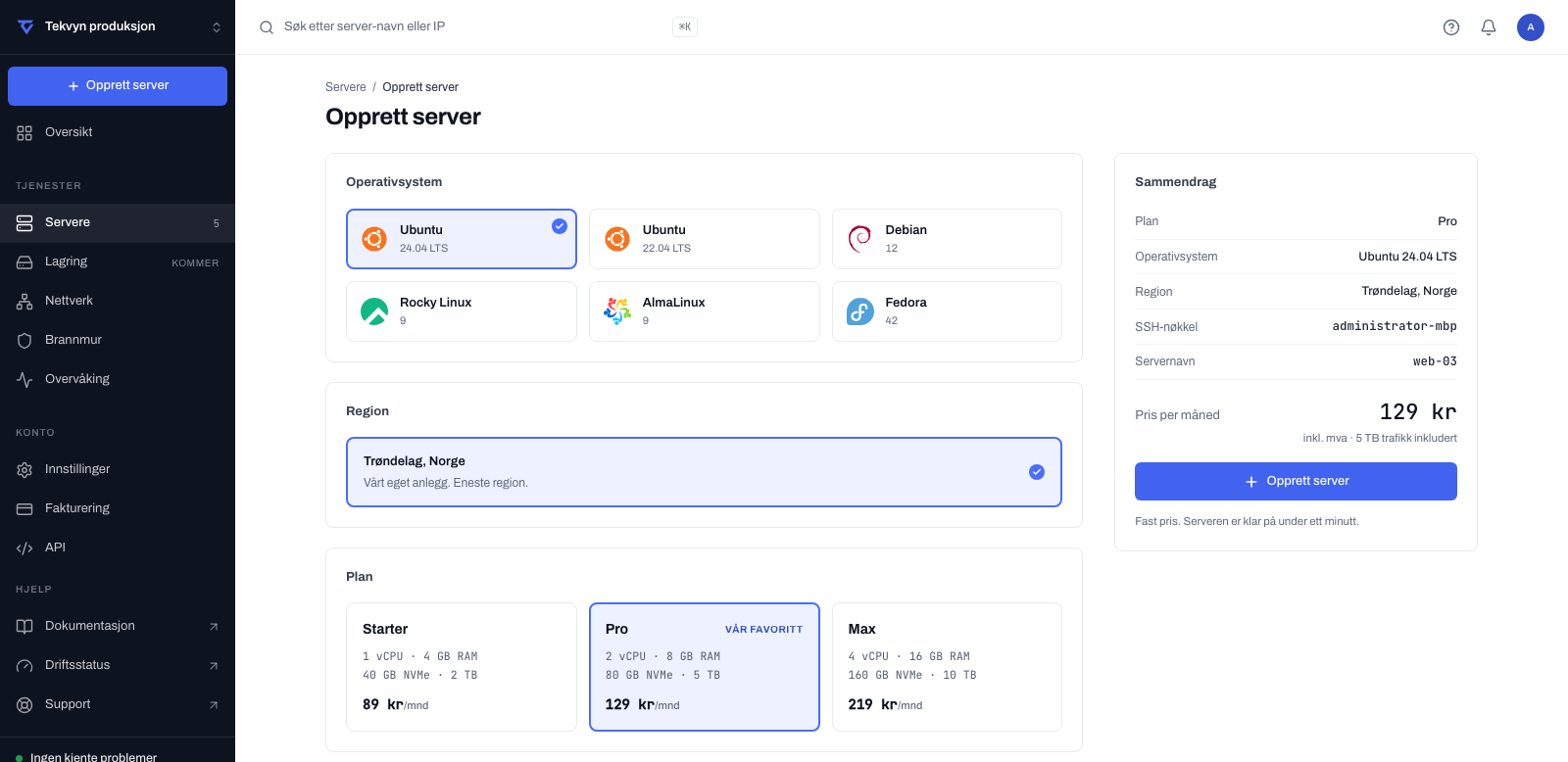
Task: Click the "VÅR FAVORITT" badge
Action: (763, 630)
